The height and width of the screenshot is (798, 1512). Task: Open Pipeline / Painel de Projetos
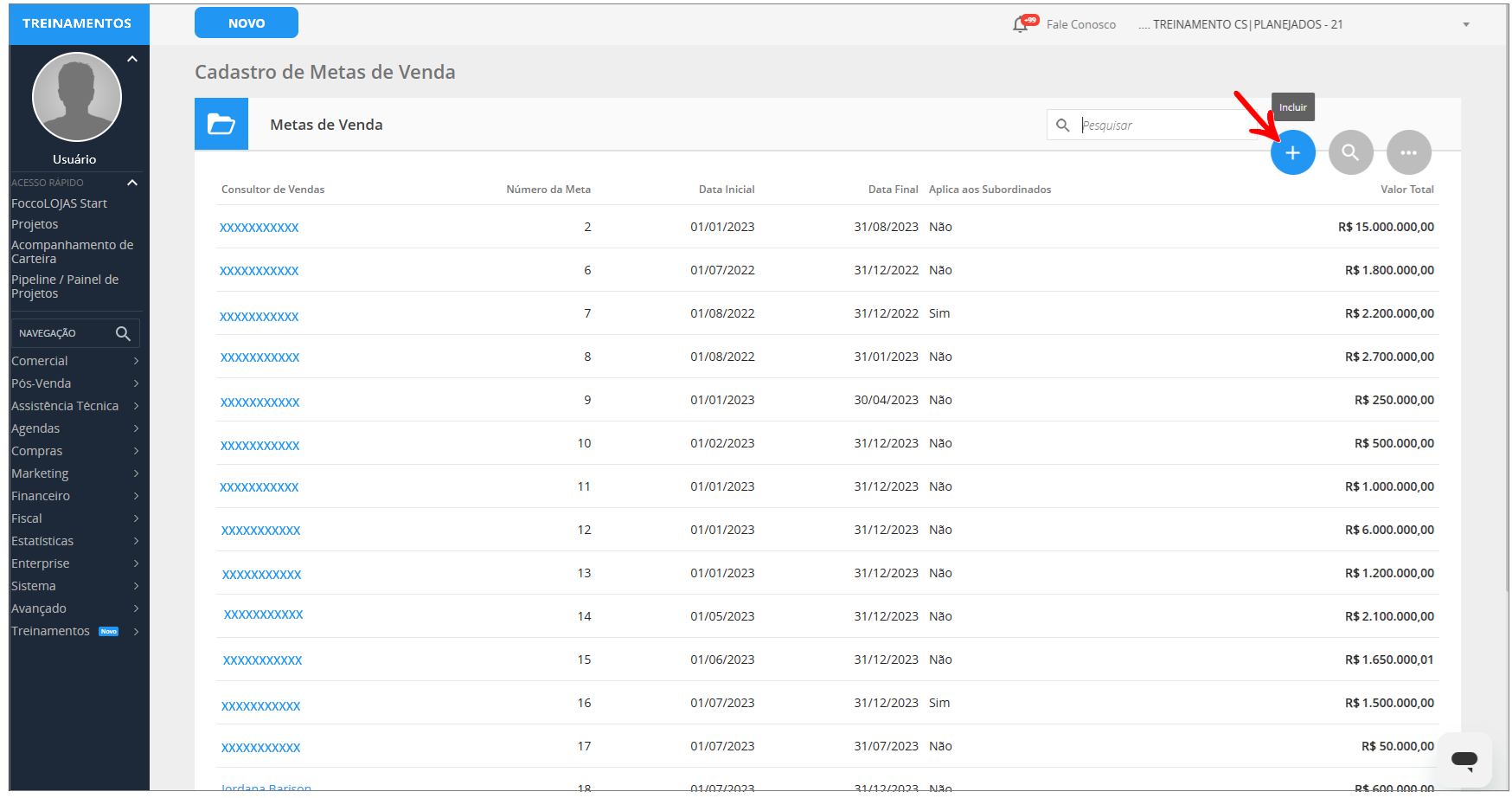pos(65,286)
